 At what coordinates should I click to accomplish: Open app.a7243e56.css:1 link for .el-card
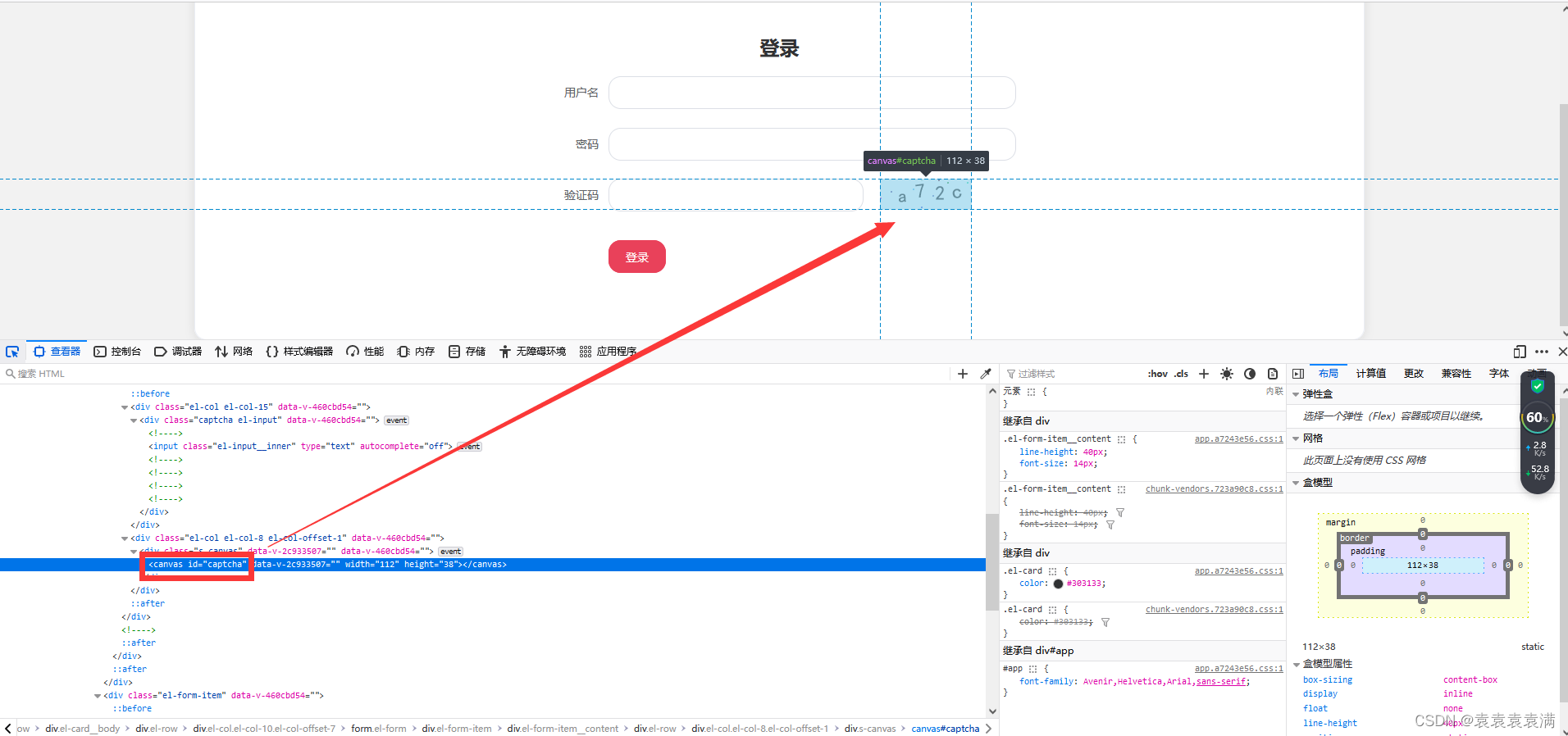[1238, 571]
